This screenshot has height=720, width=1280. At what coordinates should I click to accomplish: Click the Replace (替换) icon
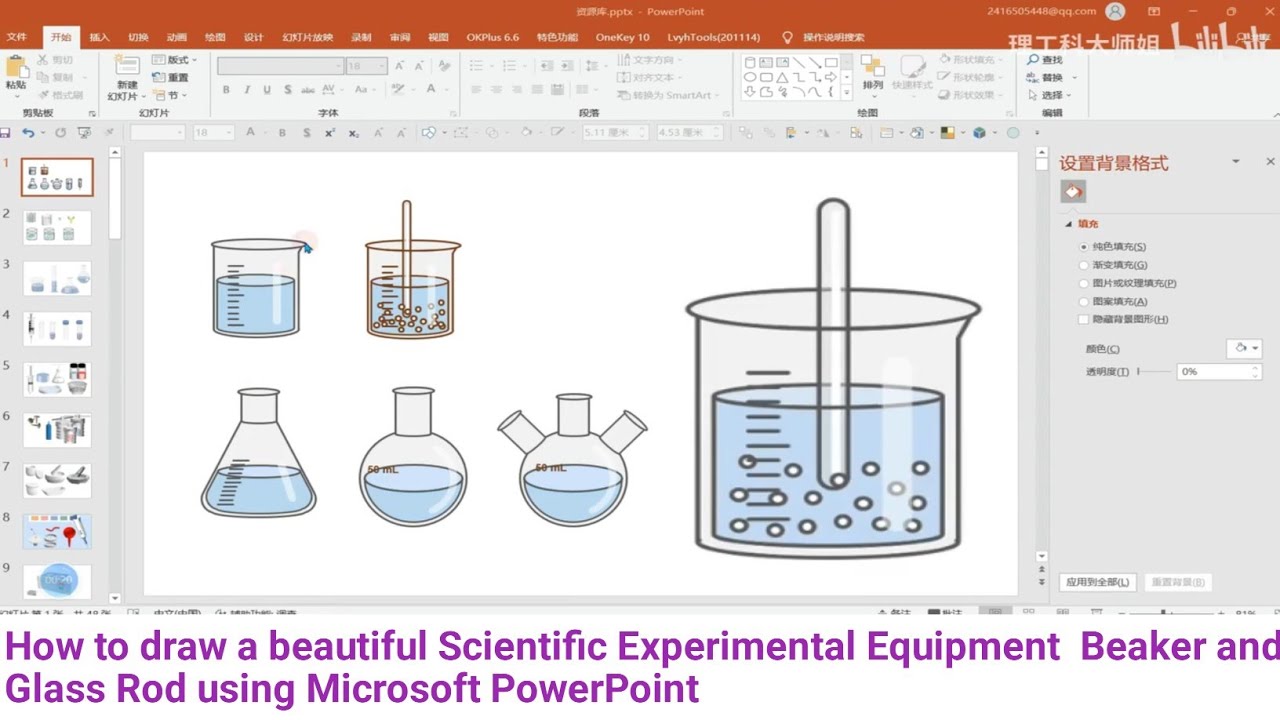1033,77
